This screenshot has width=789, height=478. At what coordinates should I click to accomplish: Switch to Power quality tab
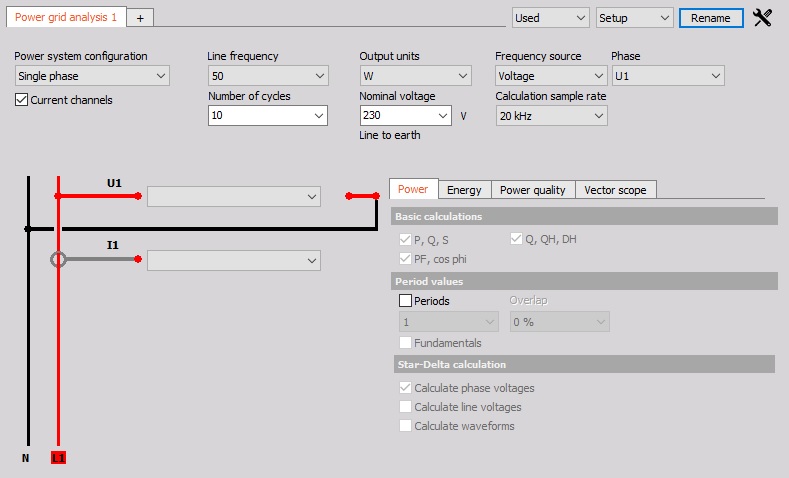[x=533, y=190]
